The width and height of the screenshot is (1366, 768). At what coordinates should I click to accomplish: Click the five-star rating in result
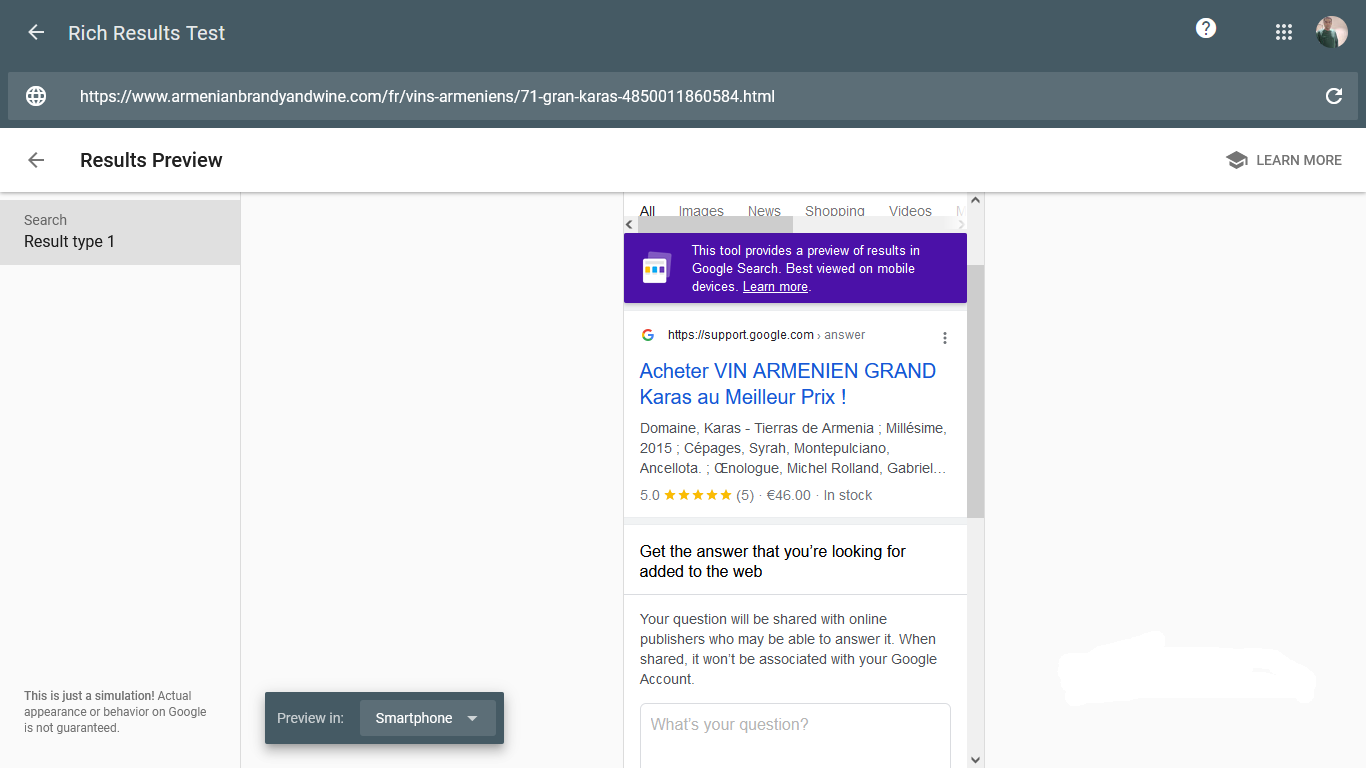[x=697, y=495]
